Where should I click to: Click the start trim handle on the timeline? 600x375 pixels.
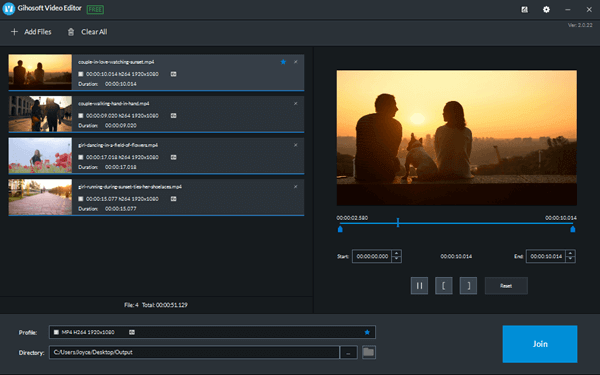340,229
